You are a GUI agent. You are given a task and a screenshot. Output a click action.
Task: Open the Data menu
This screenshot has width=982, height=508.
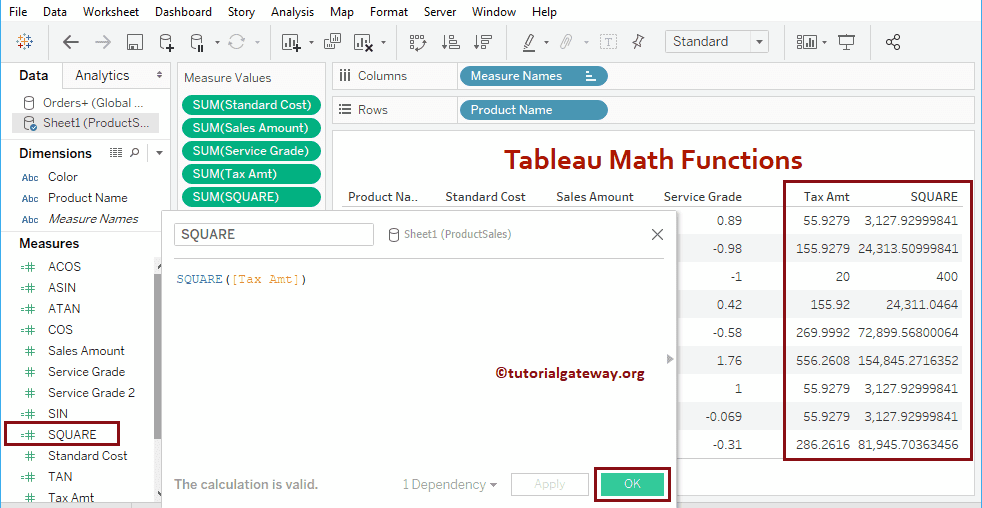pos(55,12)
